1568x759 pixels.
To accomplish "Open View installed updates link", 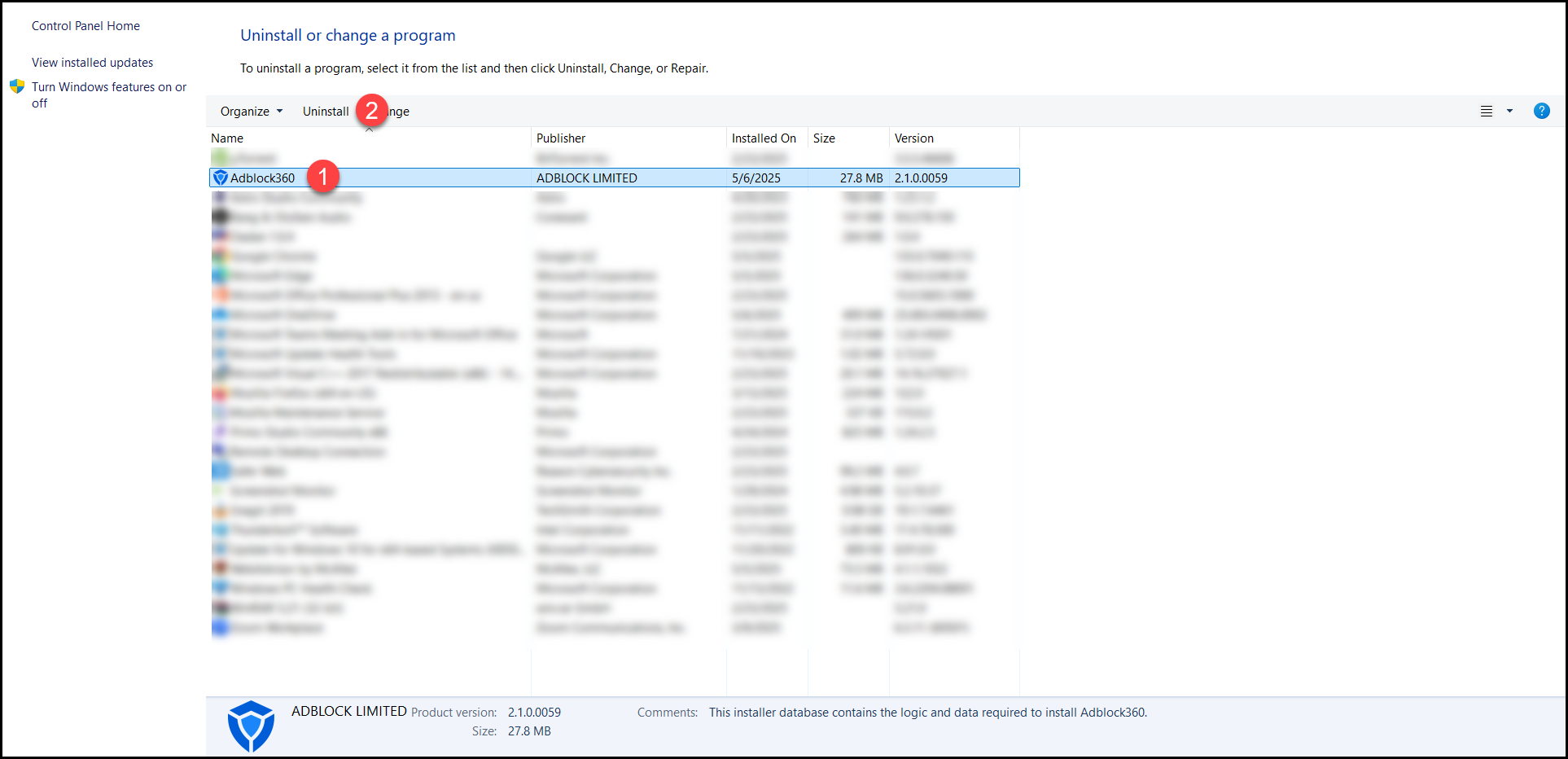I will [x=92, y=63].
